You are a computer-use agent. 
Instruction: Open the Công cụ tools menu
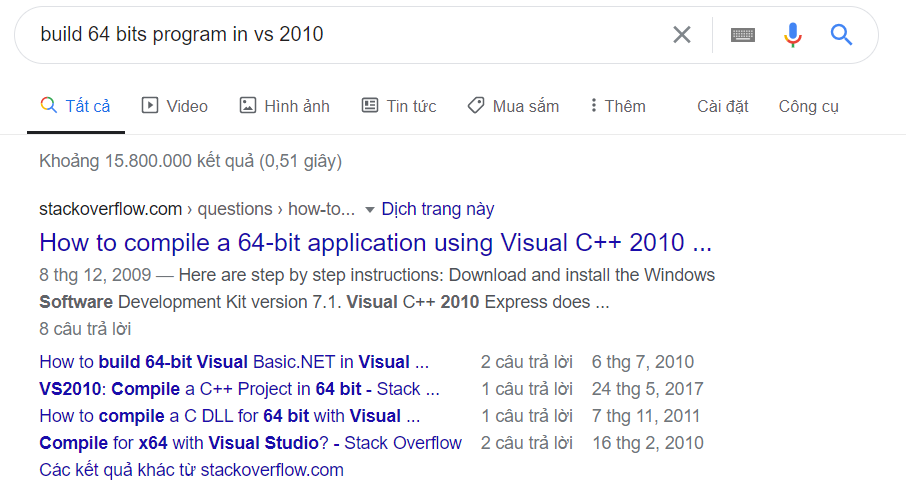[x=809, y=106]
